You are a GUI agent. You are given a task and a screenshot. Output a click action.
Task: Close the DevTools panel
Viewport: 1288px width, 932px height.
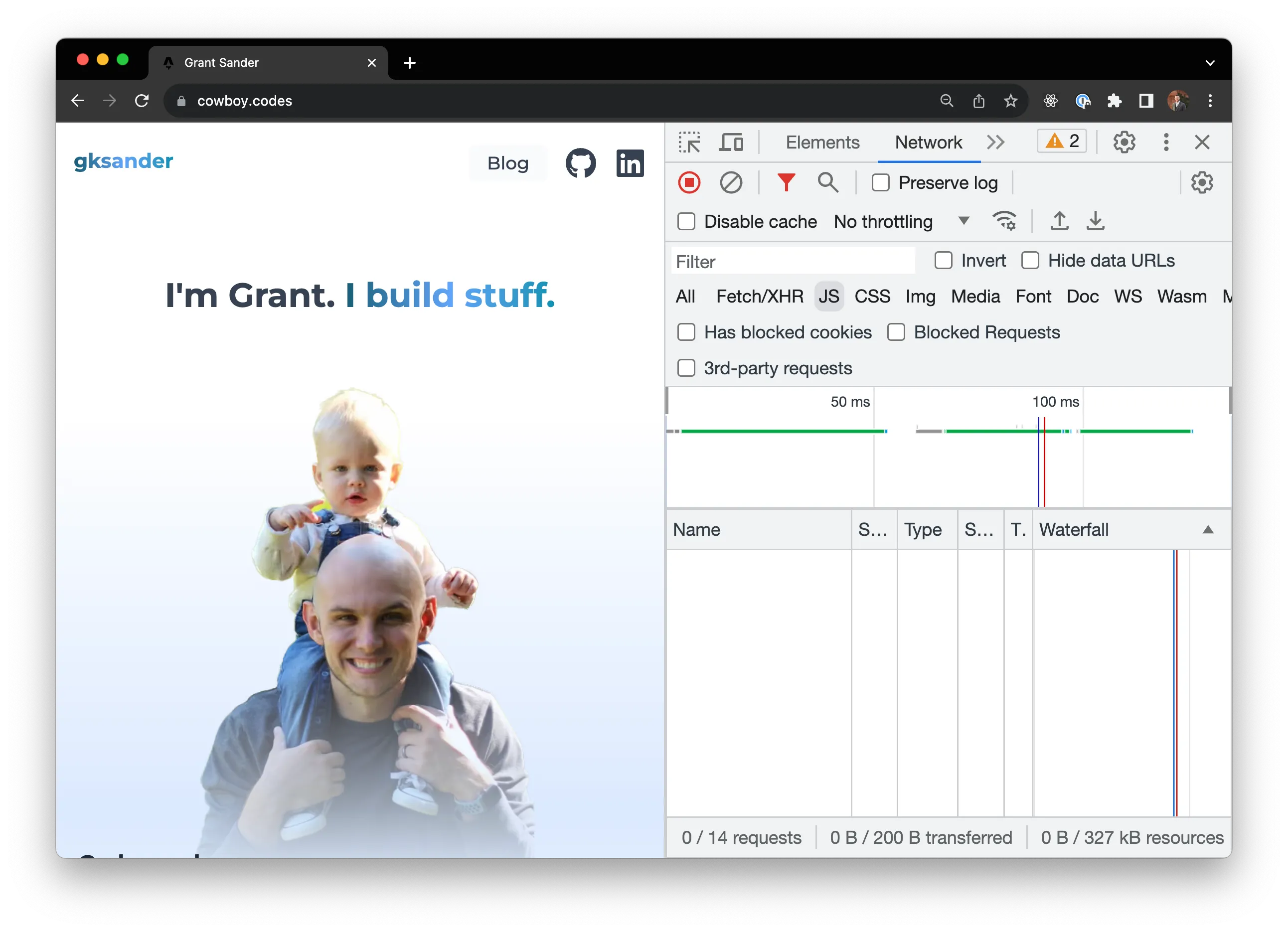pos(1202,142)
